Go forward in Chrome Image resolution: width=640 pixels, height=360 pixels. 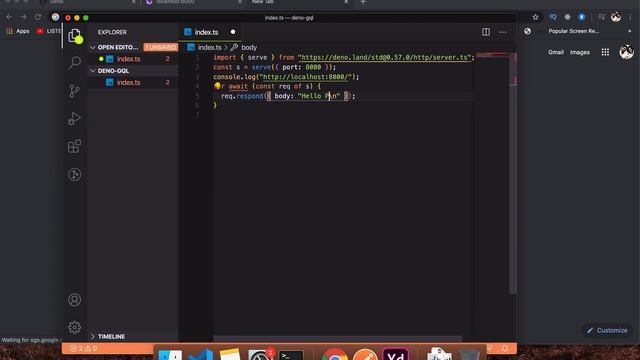[x=24, y=17]
